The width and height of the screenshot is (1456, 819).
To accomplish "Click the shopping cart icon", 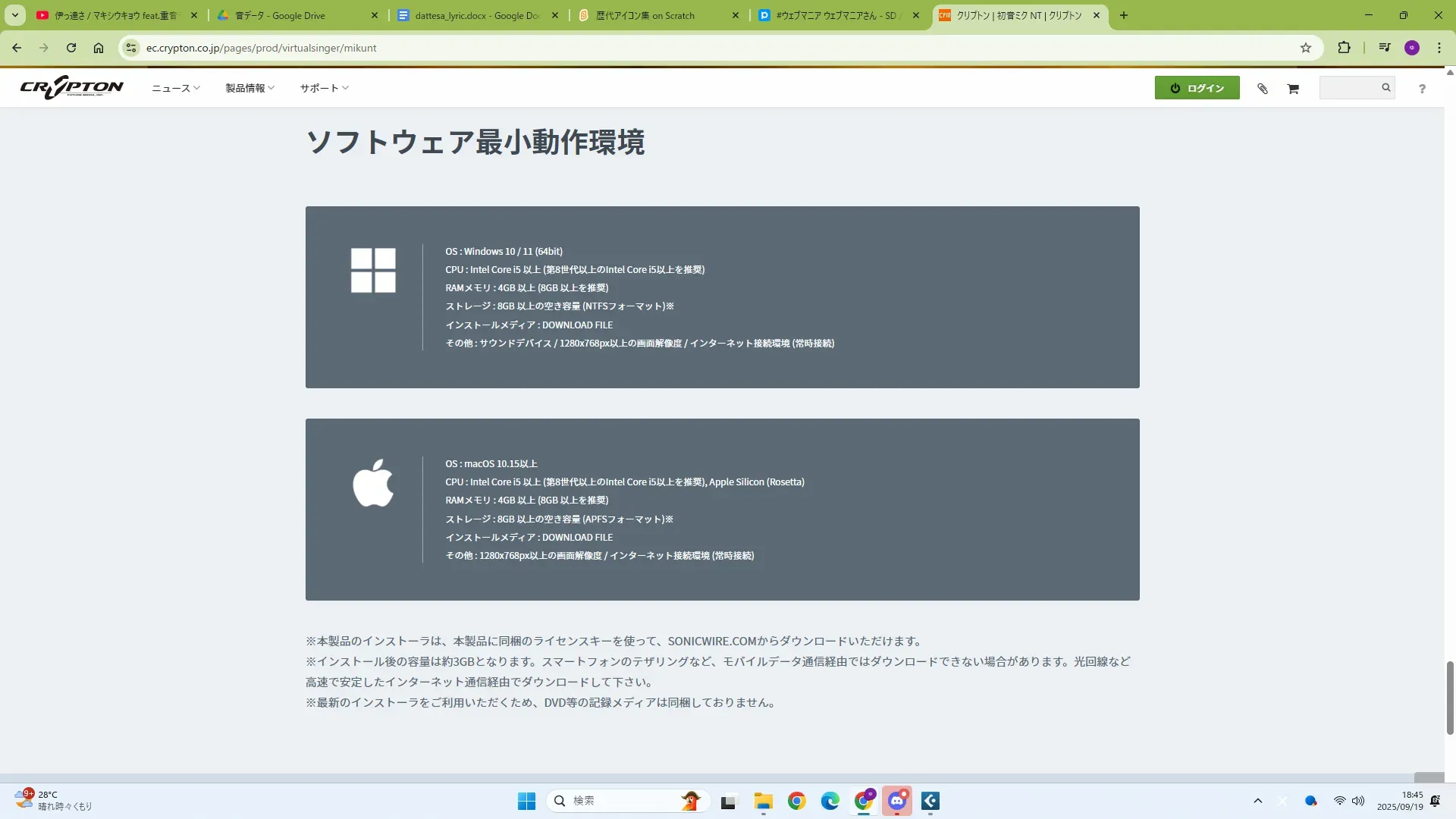I will [x=1293, y=89].
